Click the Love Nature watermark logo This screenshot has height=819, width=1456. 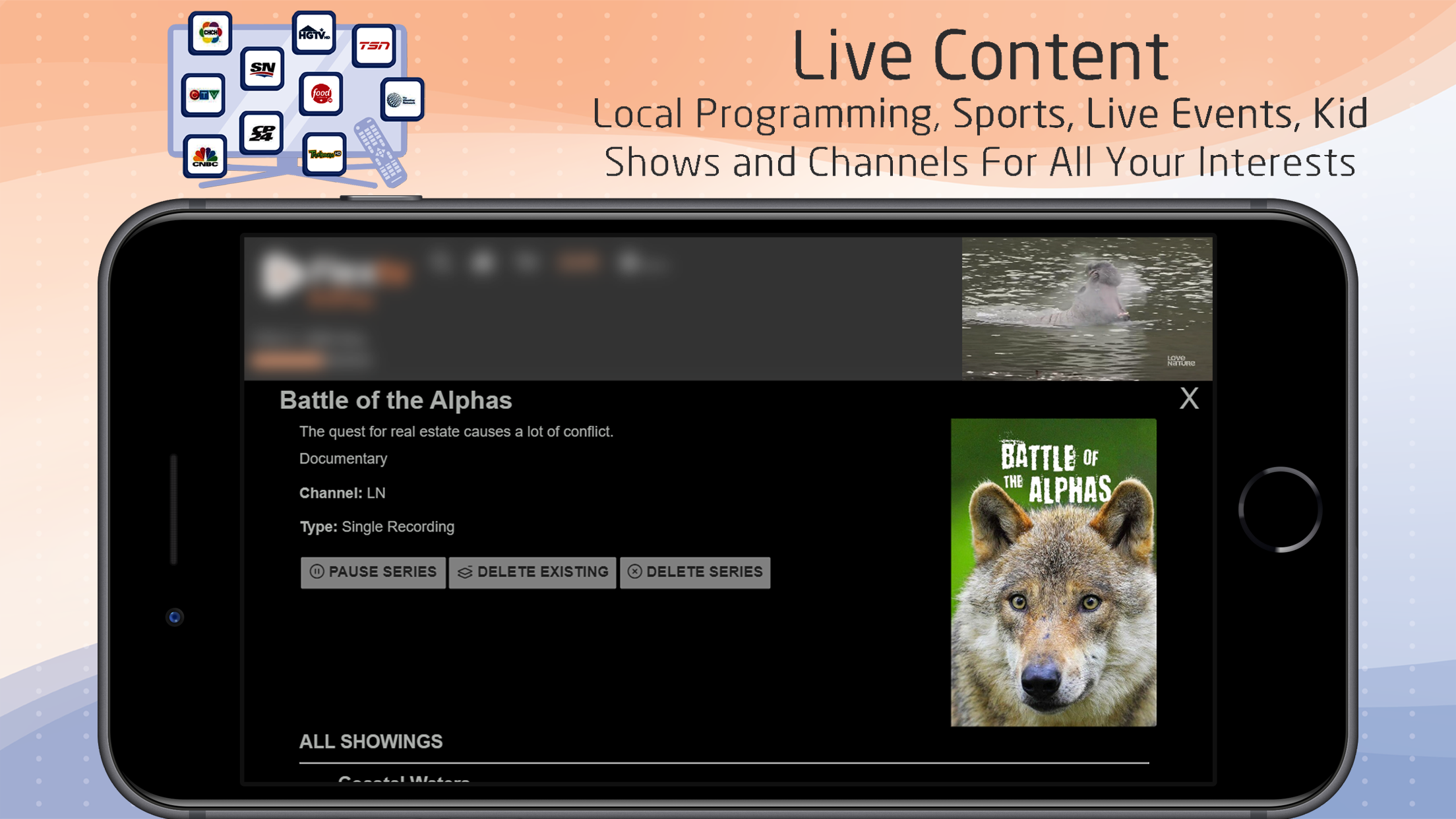[x=1180, y=361]
